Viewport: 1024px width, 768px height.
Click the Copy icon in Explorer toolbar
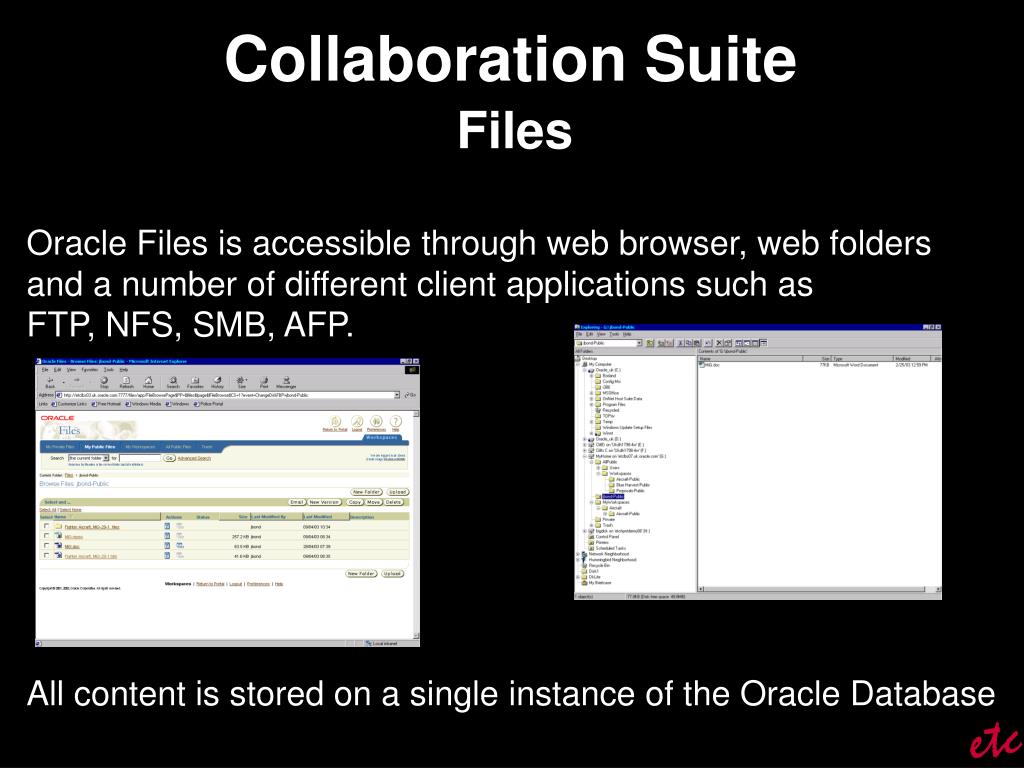pos(688,343)
